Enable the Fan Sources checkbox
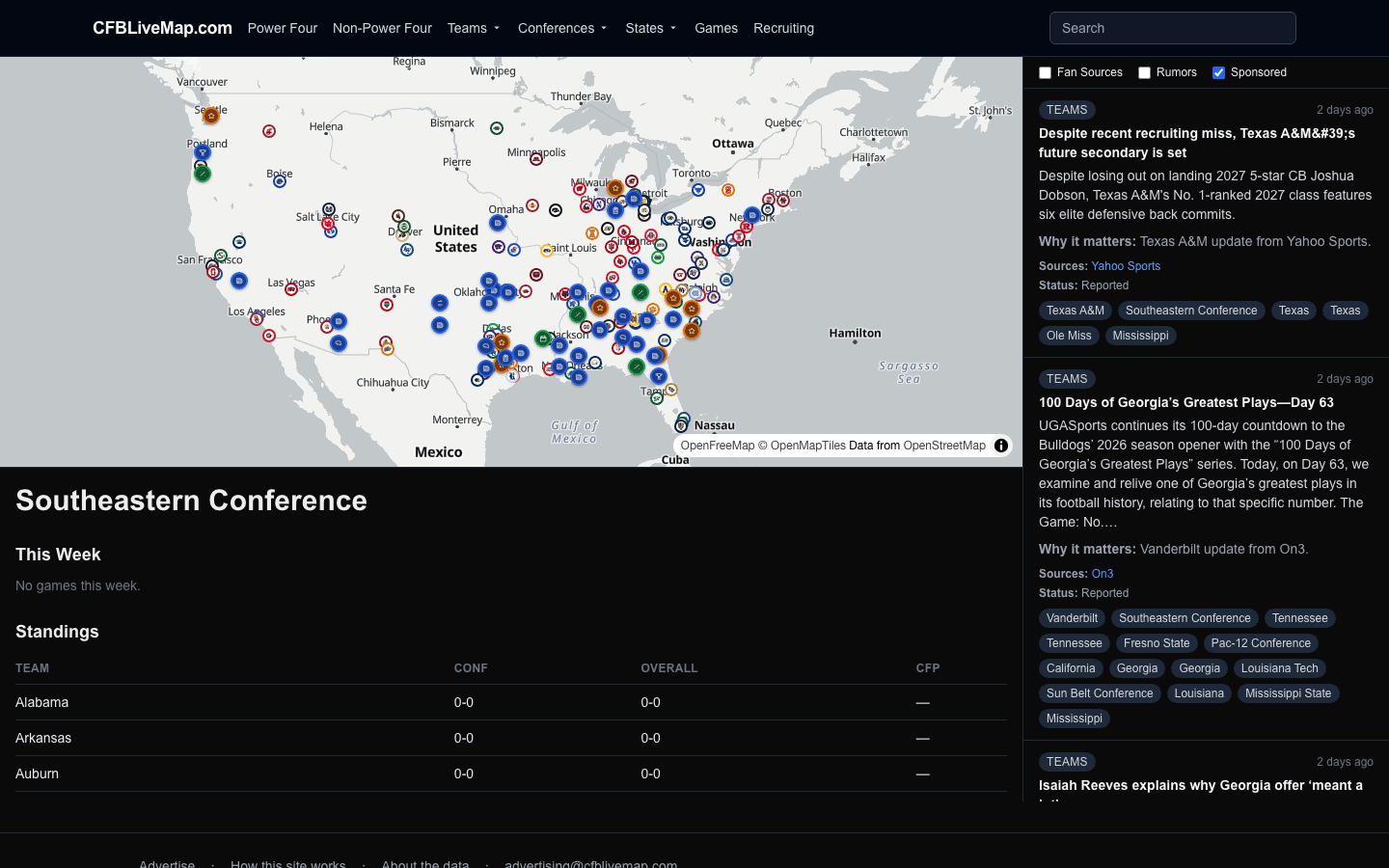Viewport: 1389px width, 868px height. click(x=1045, y=72)
